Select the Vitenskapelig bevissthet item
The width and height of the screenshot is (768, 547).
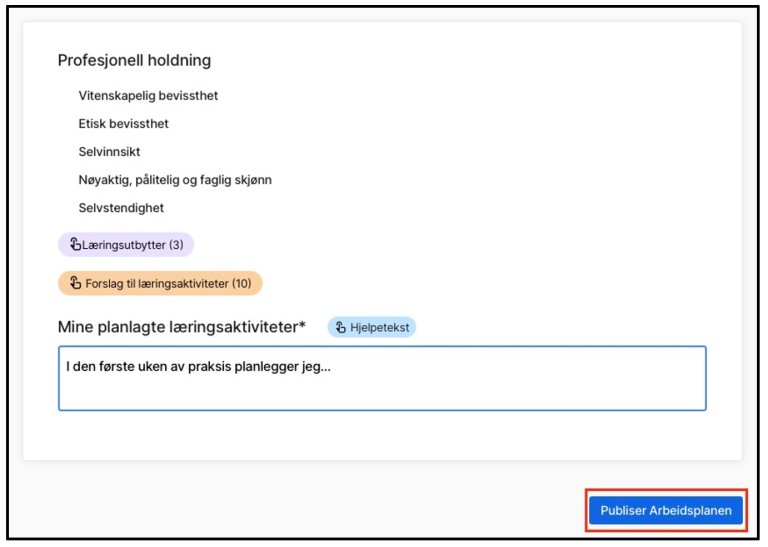point(148,96)
